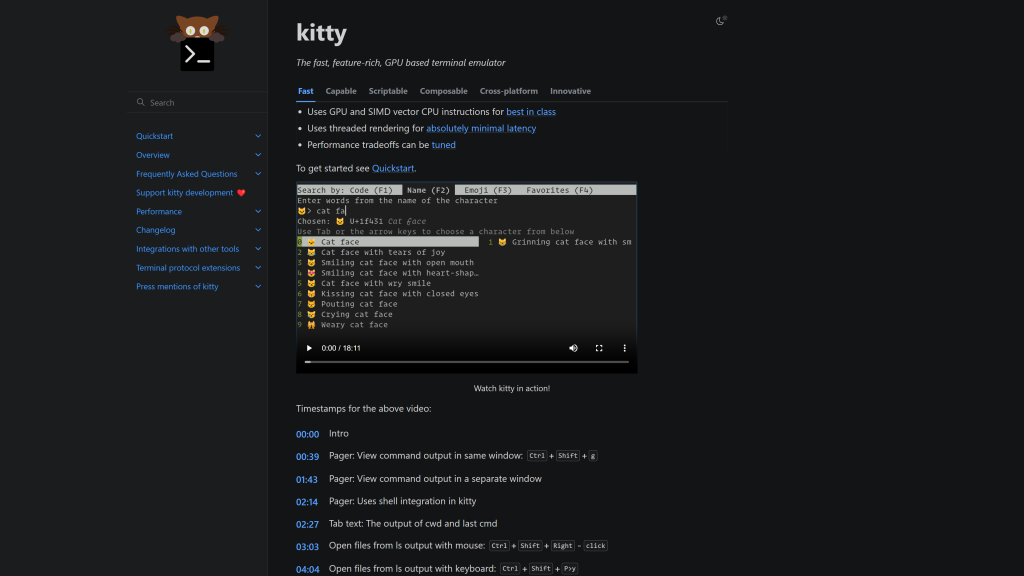The width and height of the screenshot is (1024, 576).
Task: Click 'Watch kitty in action!' caption
Action: (512, 389)
